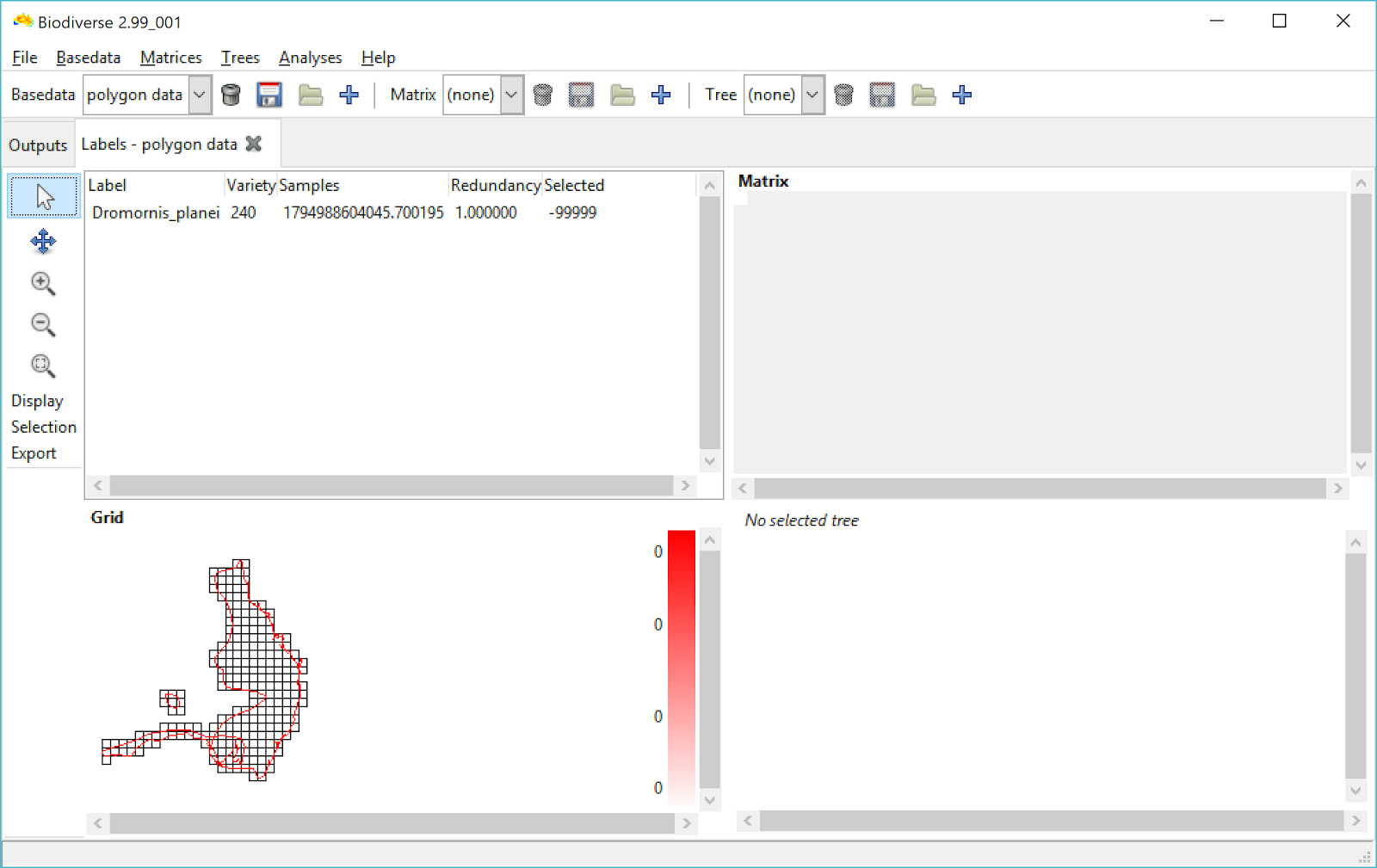Select the zoom in tool
This screenshot has width=1377, height=868.
[43, 283]
